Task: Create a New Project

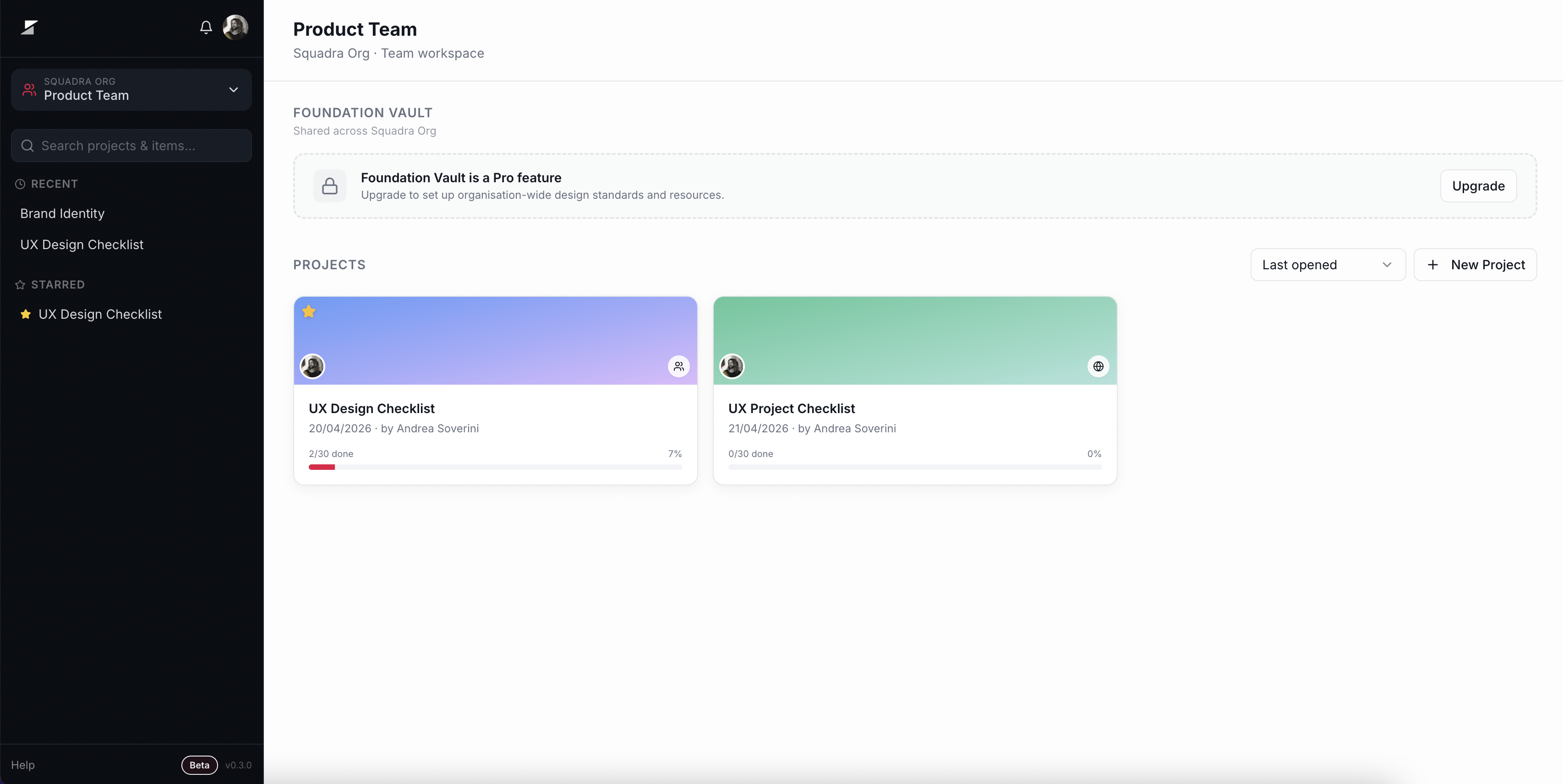Action: click(x=1475, y=265)
